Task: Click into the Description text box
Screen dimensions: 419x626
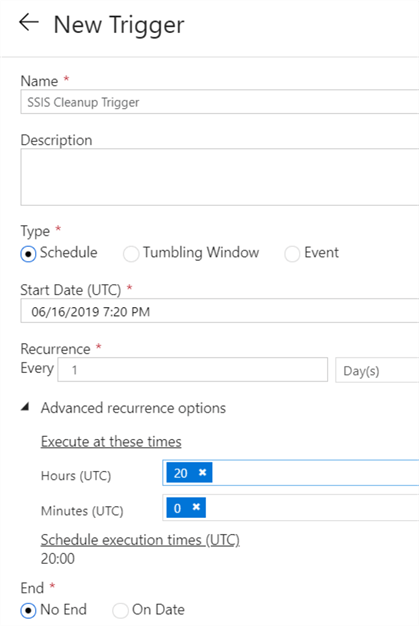Action: click(220, 177)
